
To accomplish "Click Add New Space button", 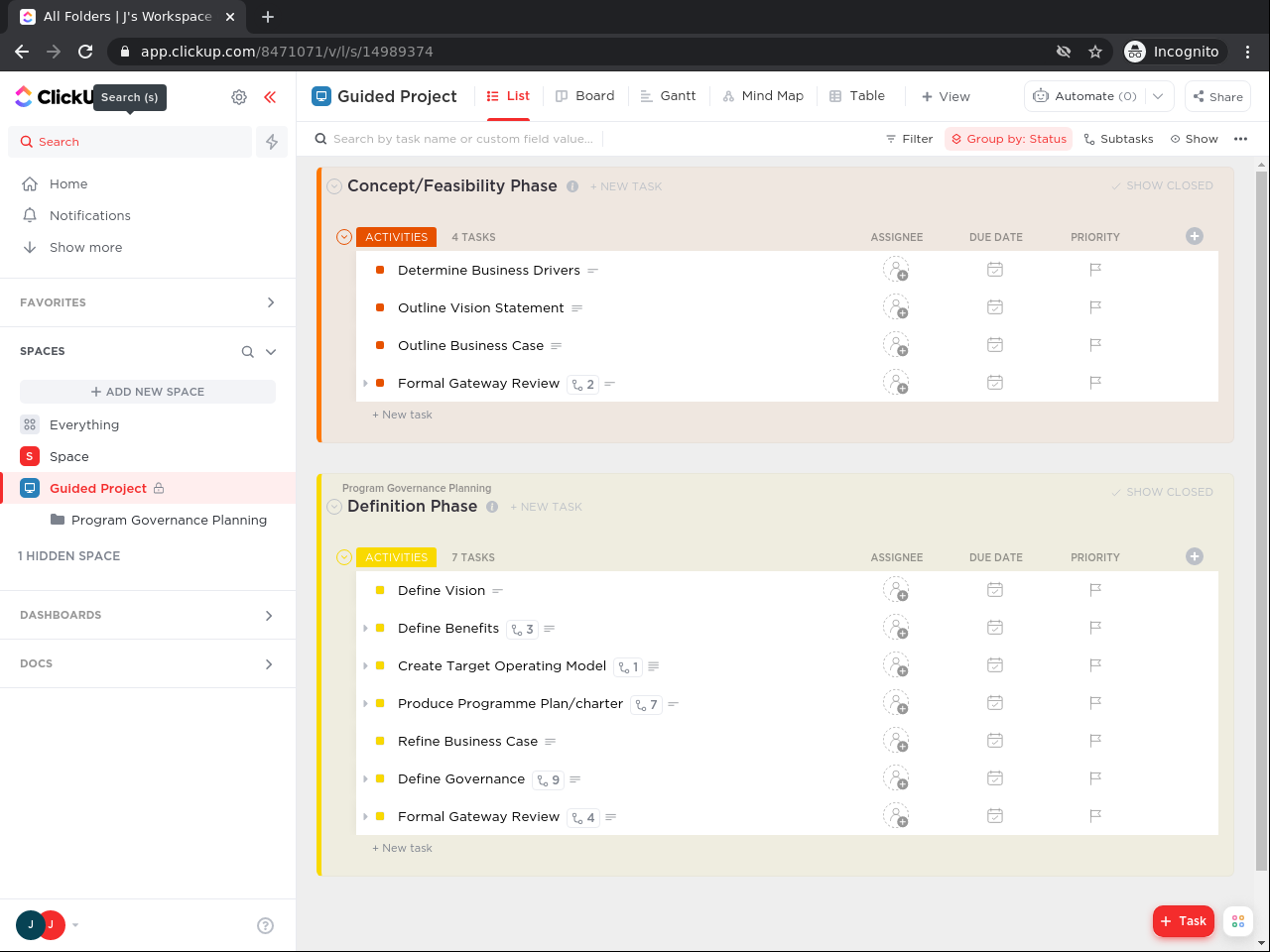I will click(148, 392).
